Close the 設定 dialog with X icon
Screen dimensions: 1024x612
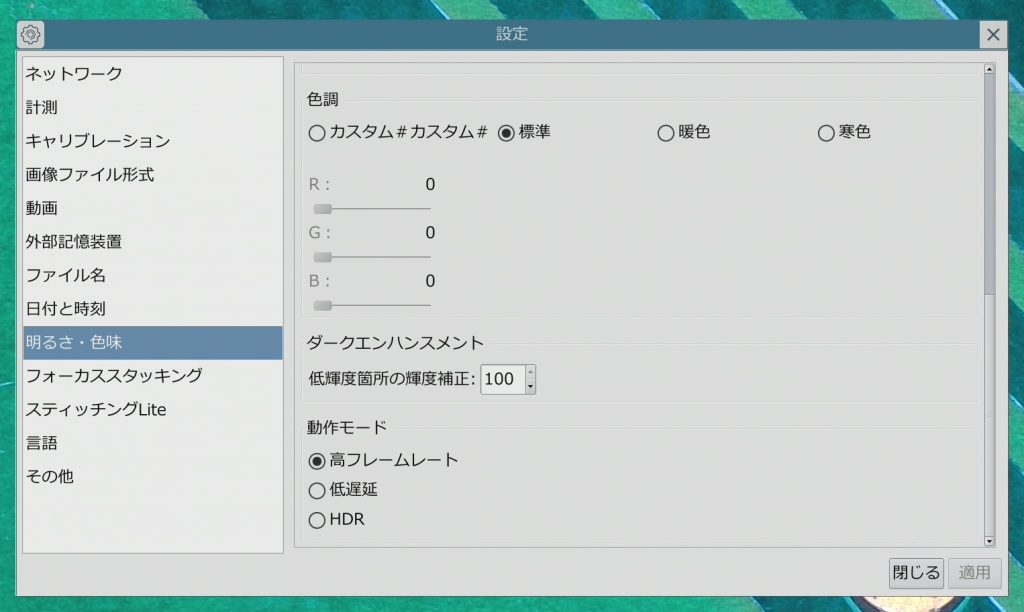[x=992, y=35]
